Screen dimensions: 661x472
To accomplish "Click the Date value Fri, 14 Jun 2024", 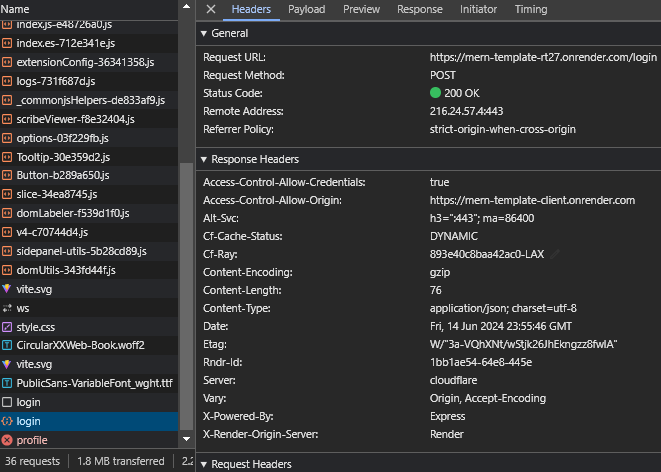I will point(501,326).
